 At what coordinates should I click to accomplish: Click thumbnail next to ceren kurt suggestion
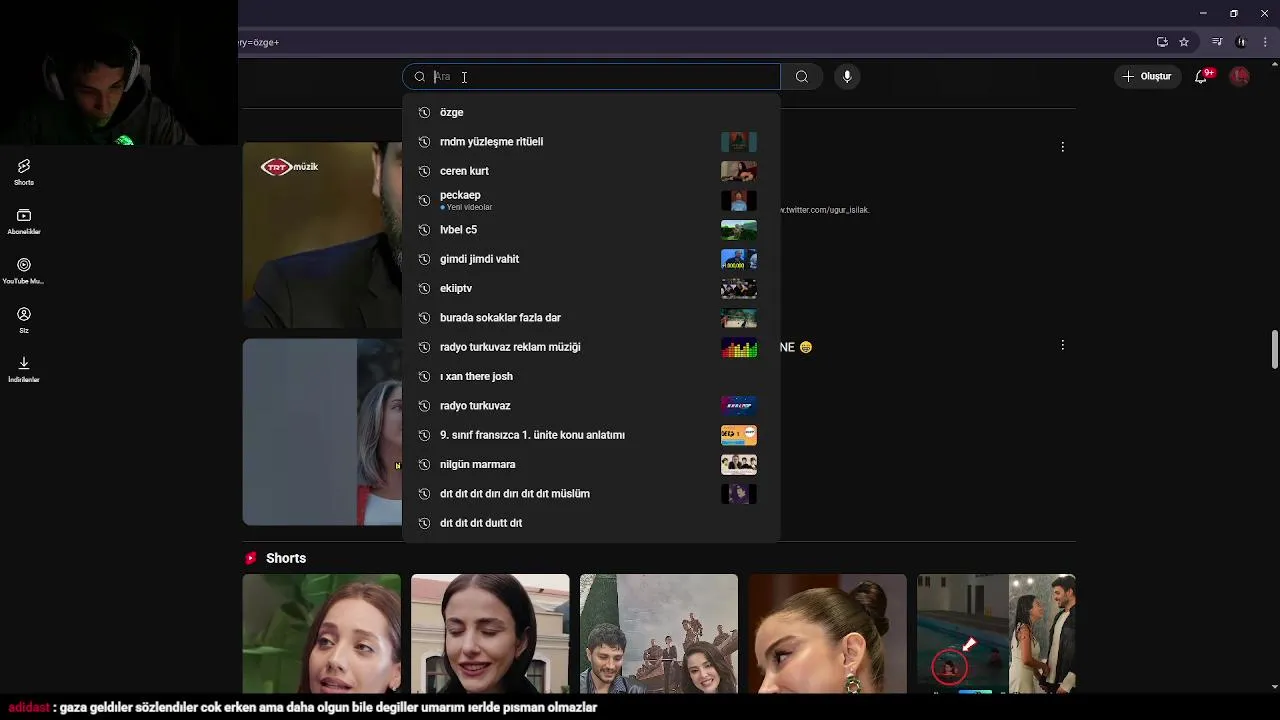[x=739, y=171]
